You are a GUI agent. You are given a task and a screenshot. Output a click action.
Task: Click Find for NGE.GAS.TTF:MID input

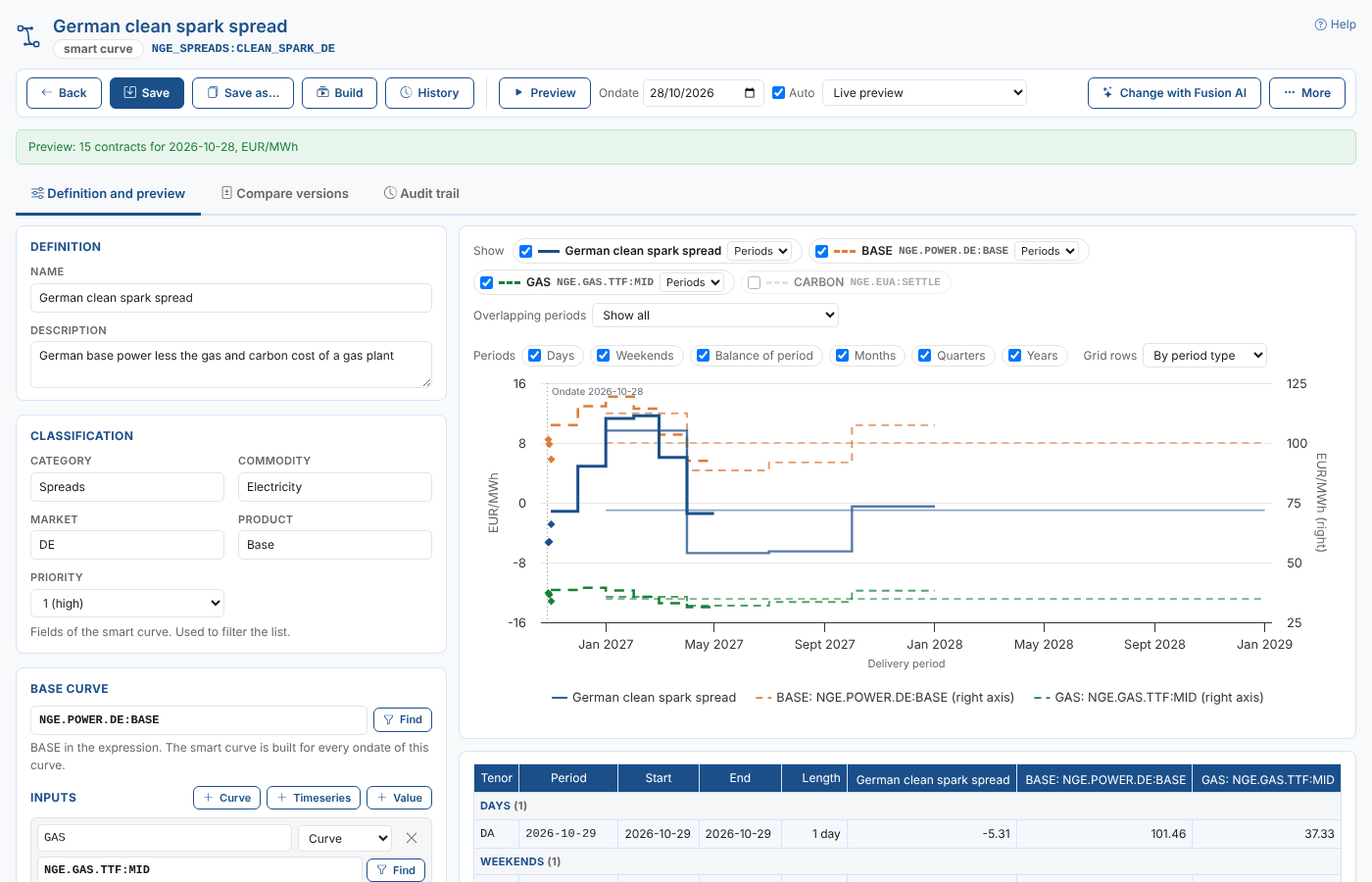(396, 870)
